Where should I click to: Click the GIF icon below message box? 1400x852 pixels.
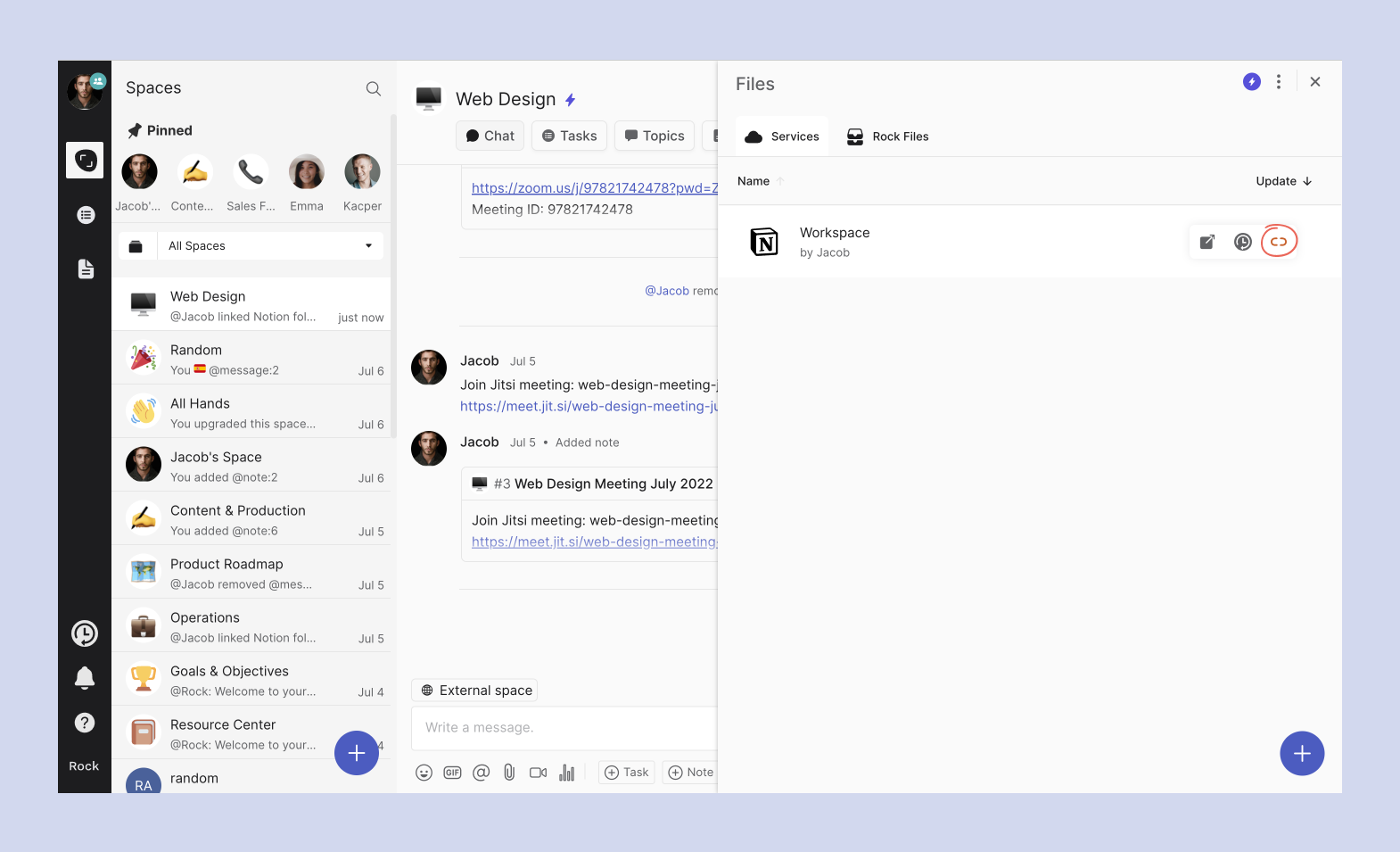point(452,773)
